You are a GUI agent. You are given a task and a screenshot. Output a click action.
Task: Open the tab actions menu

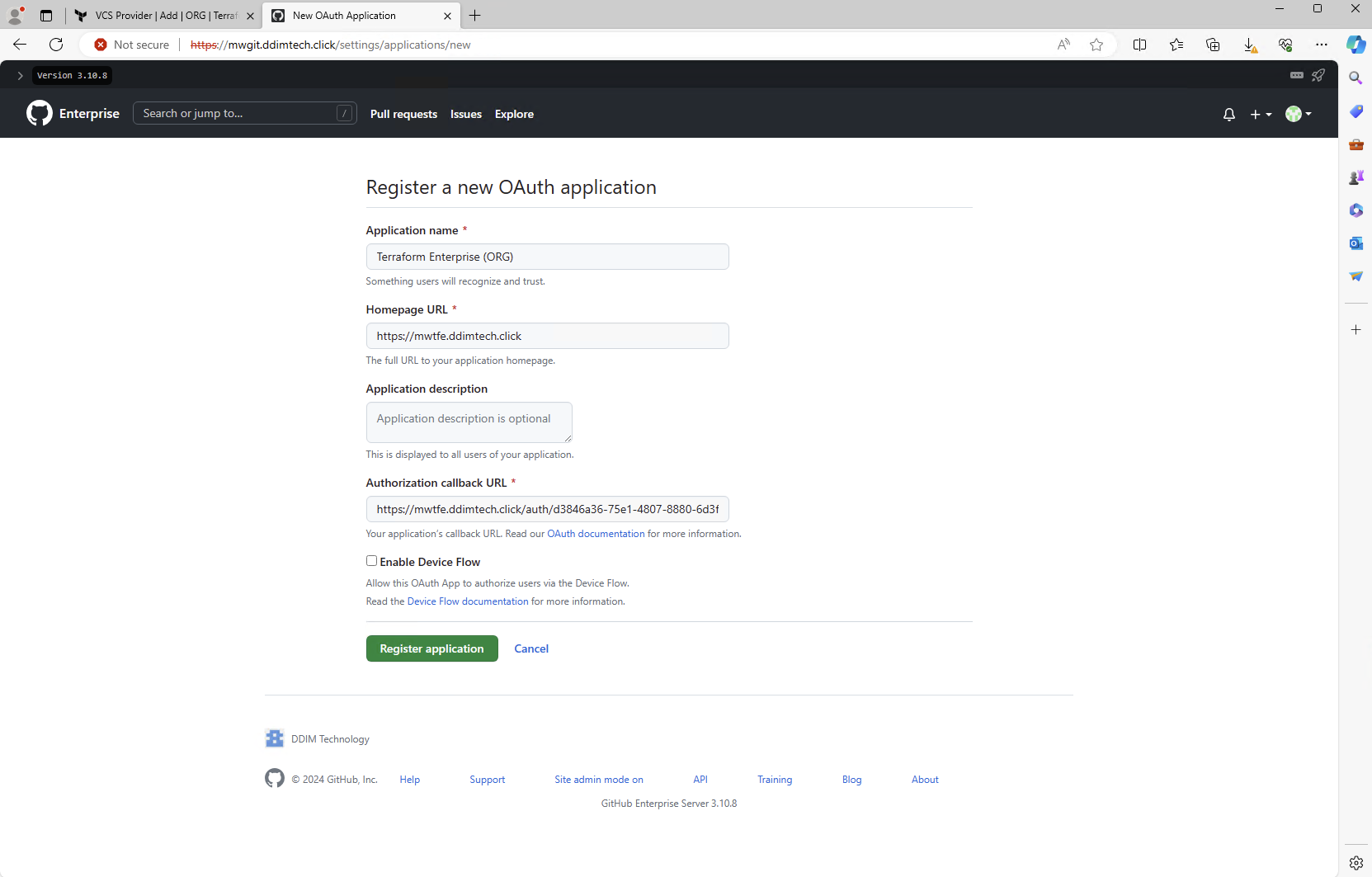[x=46, y=16]
